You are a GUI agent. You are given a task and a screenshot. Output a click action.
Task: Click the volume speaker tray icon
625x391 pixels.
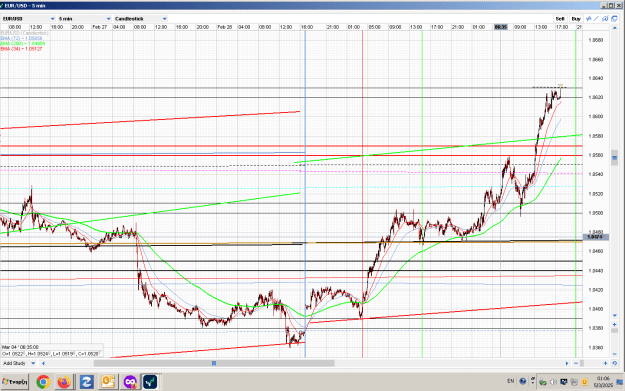(553, 382)
